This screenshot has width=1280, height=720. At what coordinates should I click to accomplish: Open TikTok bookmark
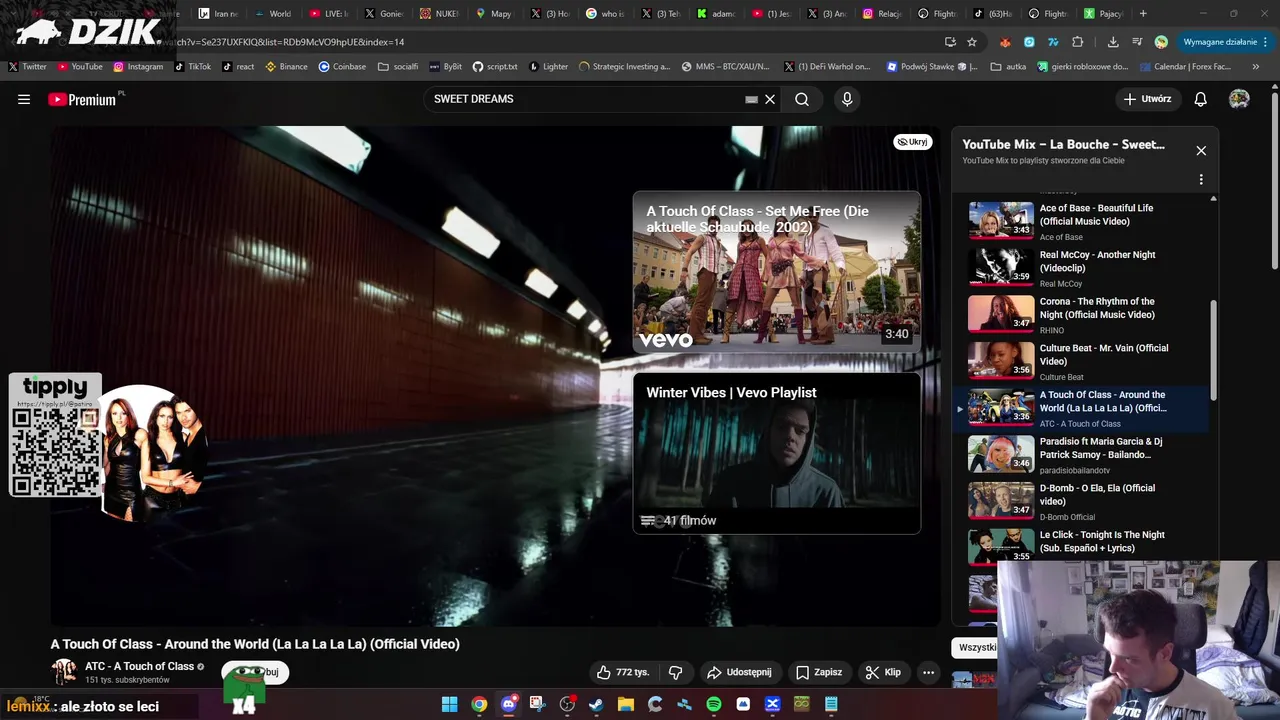[193, 66]
